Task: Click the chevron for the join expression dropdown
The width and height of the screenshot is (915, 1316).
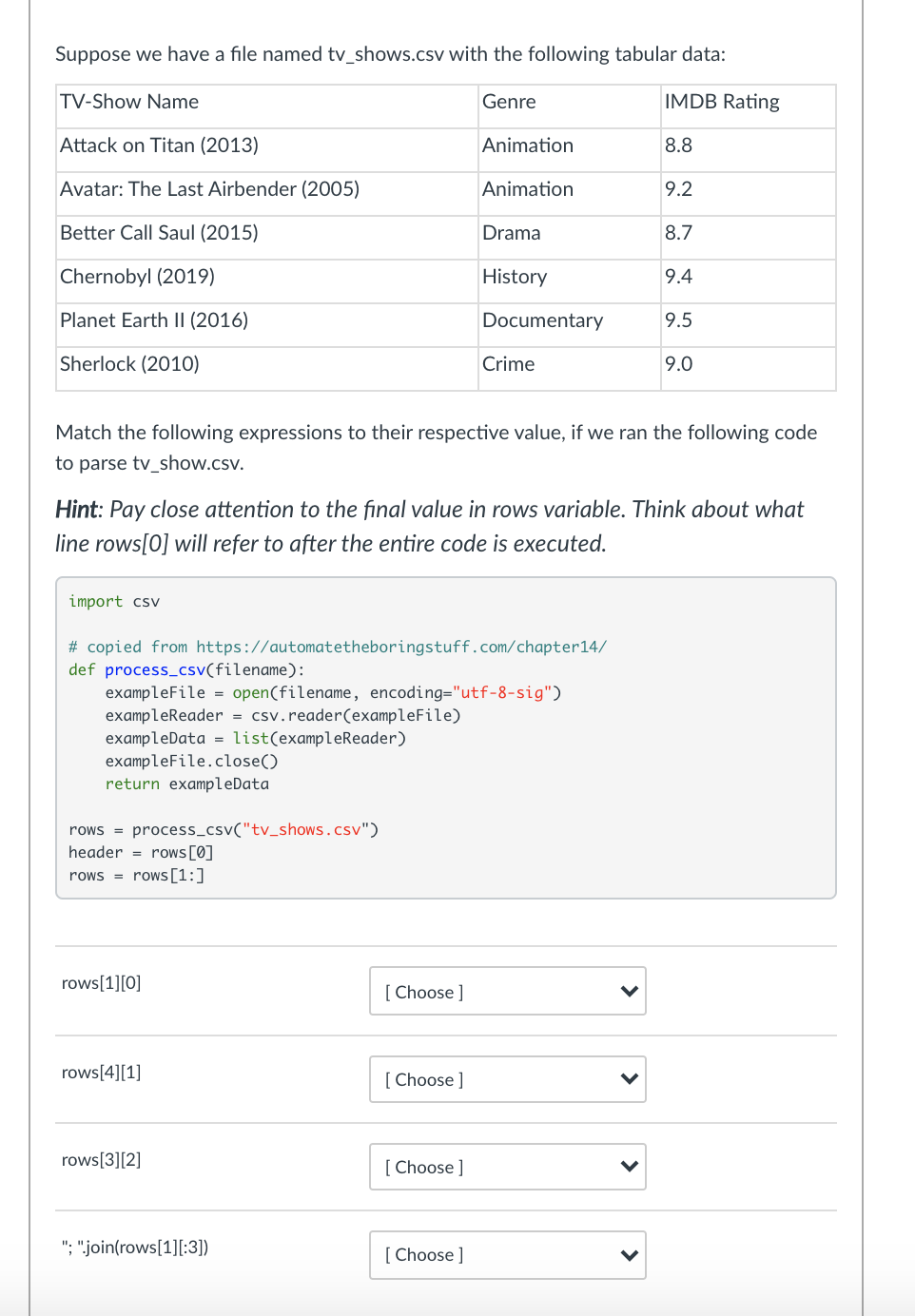Action: (x=629, y=1255)
